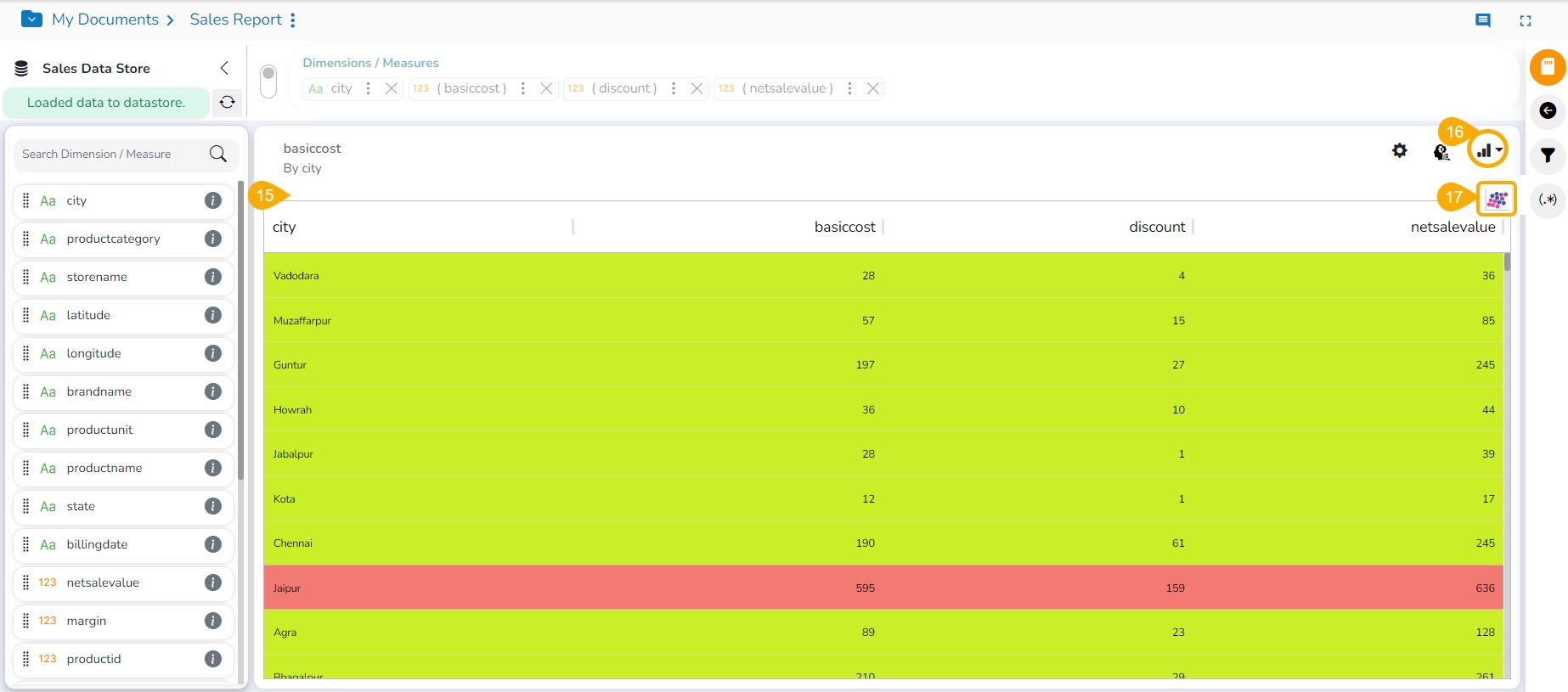This screenshot has width=1568, height=692.
Task: Show info for productname dimension
Action: coord(213,468)
